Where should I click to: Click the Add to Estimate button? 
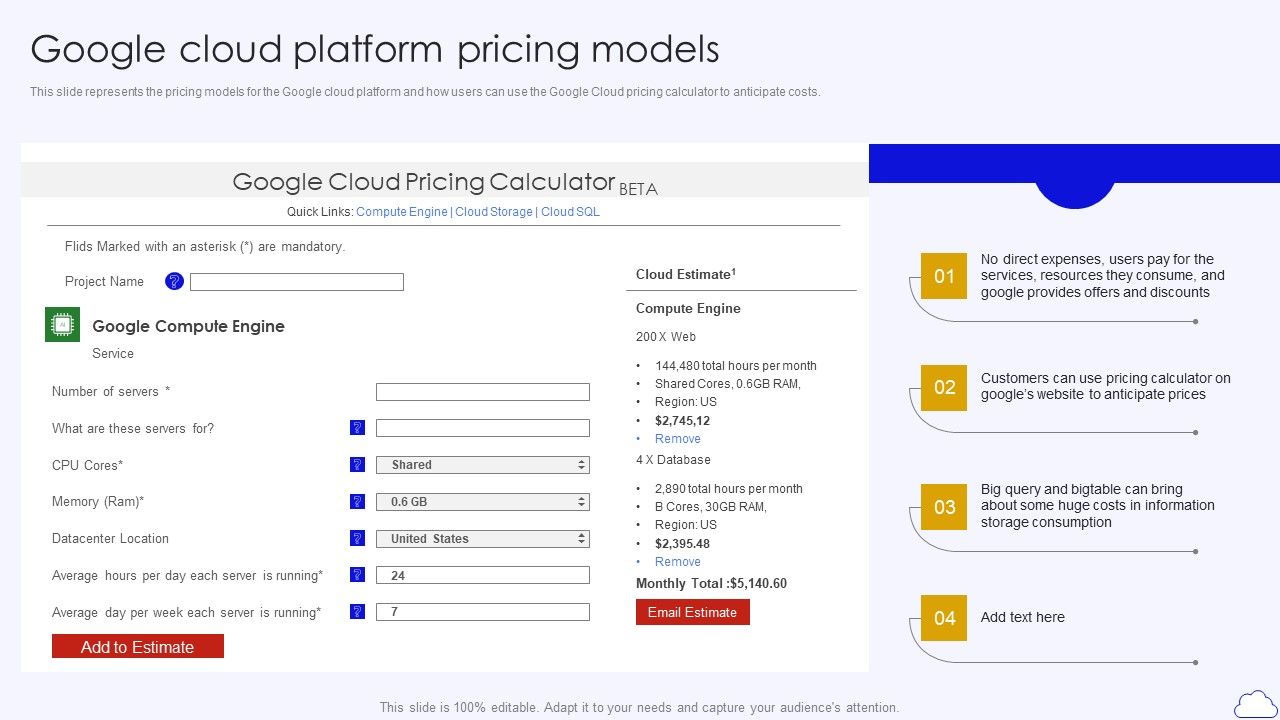[138, 647]
